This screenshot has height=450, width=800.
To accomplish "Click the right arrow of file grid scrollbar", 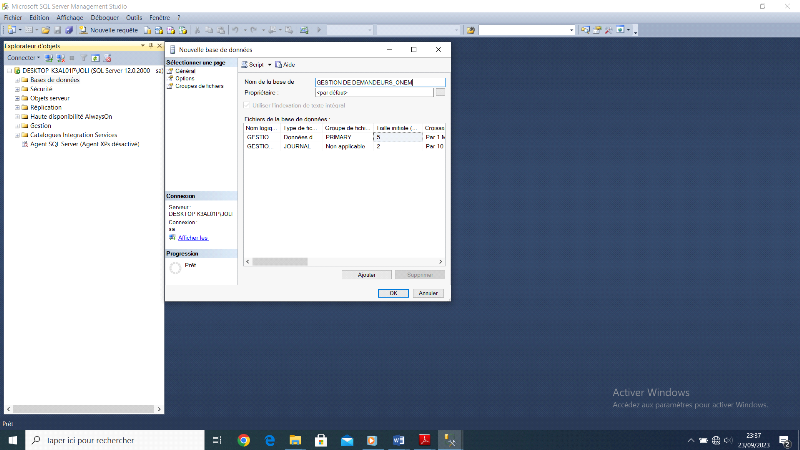I will tap(441, 262).
